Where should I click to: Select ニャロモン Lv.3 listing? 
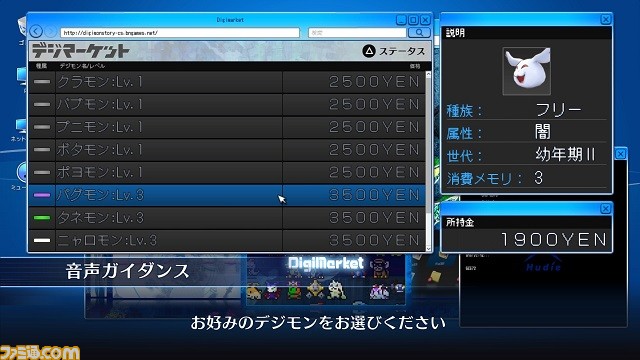(227, 240)
